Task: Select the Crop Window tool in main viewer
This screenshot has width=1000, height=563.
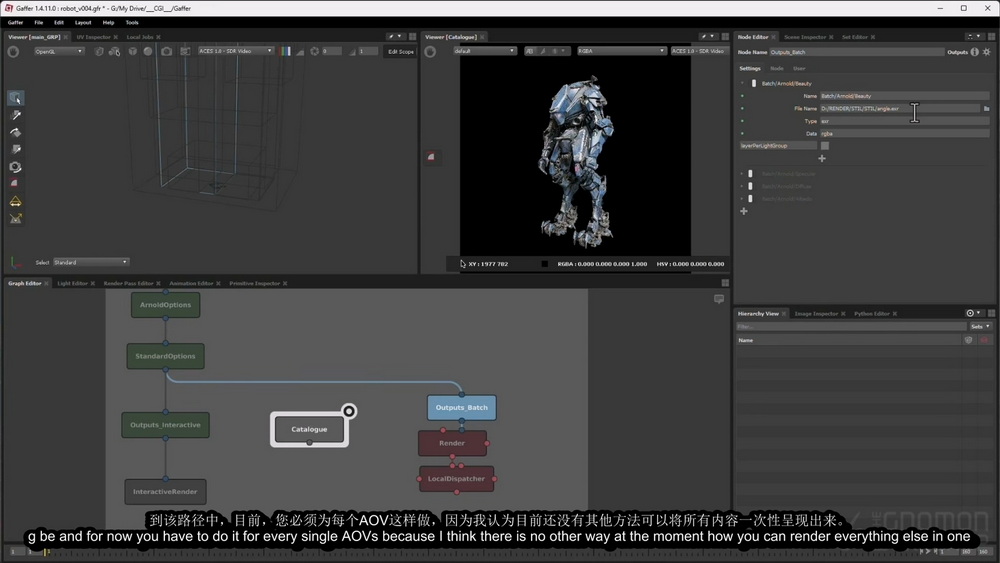Action: pos(15,184)
